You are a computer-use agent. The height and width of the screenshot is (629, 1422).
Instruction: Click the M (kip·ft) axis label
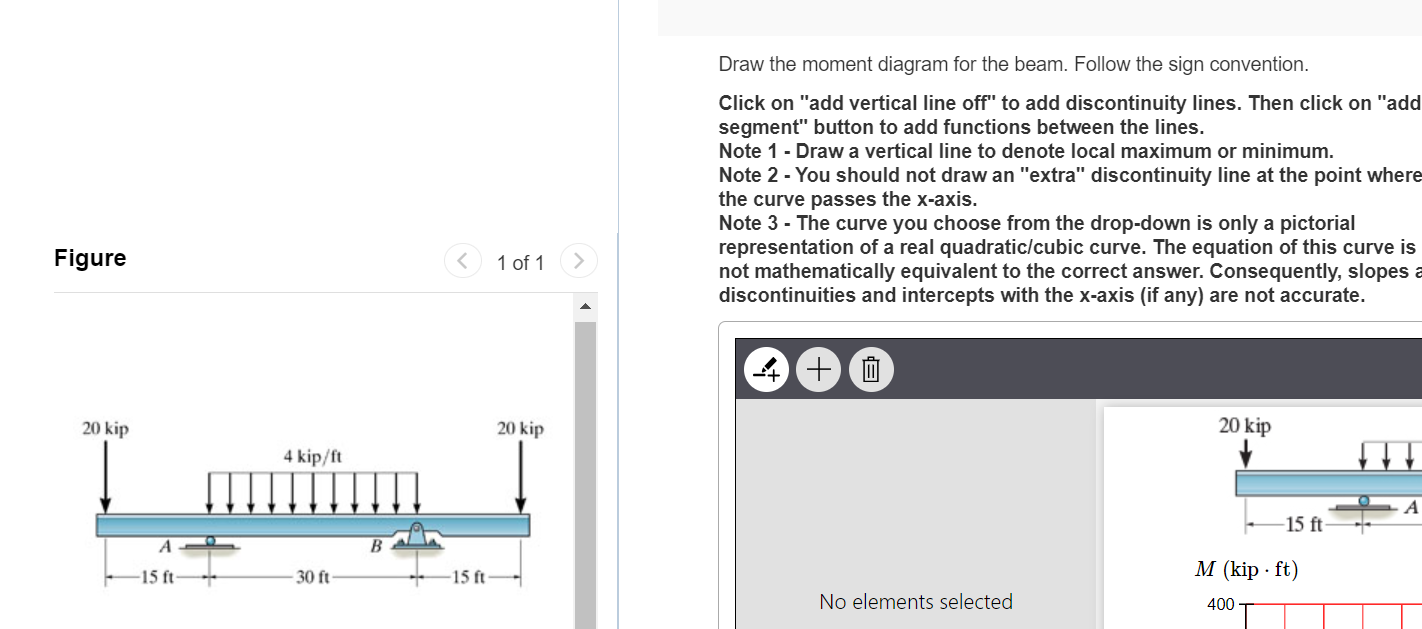[1245, 569]
